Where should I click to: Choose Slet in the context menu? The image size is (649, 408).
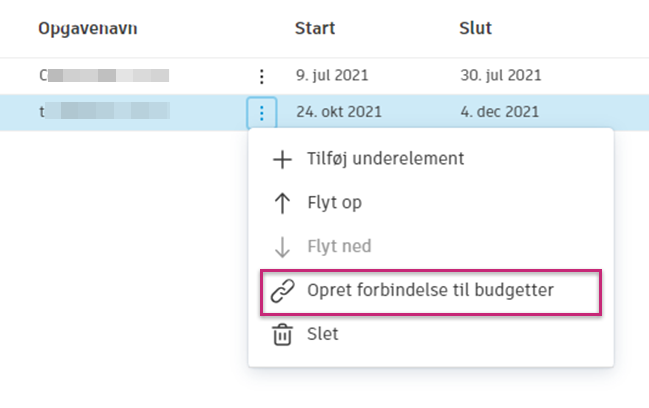tap(323, 334)
